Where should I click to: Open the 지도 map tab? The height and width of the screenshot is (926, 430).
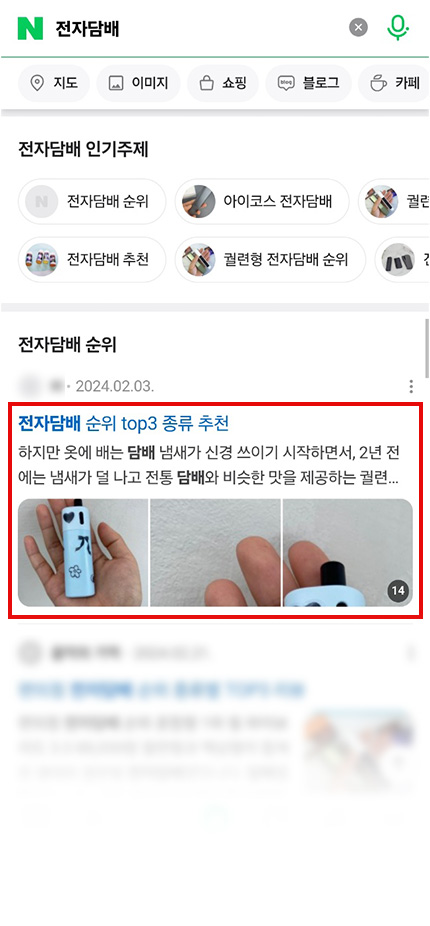coord(54,83)
